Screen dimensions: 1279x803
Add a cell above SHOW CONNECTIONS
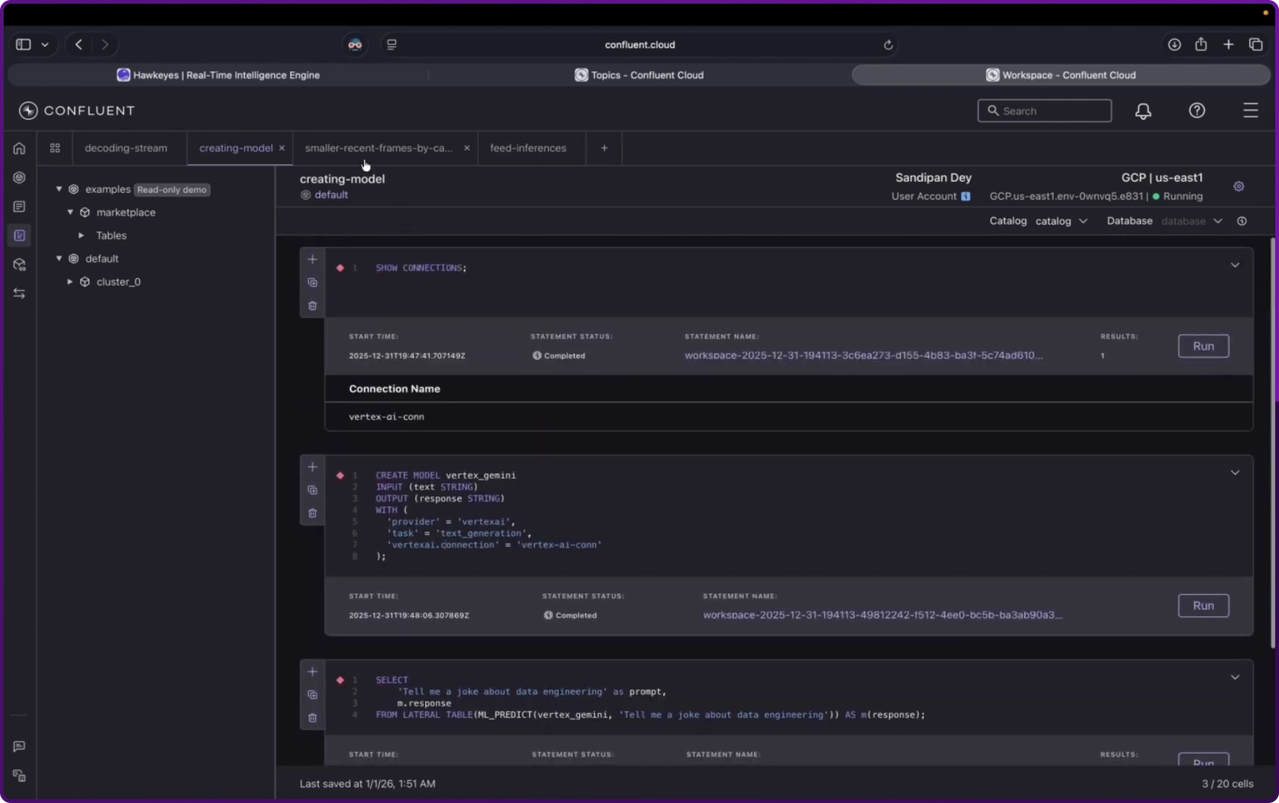[x=312, y=259]
